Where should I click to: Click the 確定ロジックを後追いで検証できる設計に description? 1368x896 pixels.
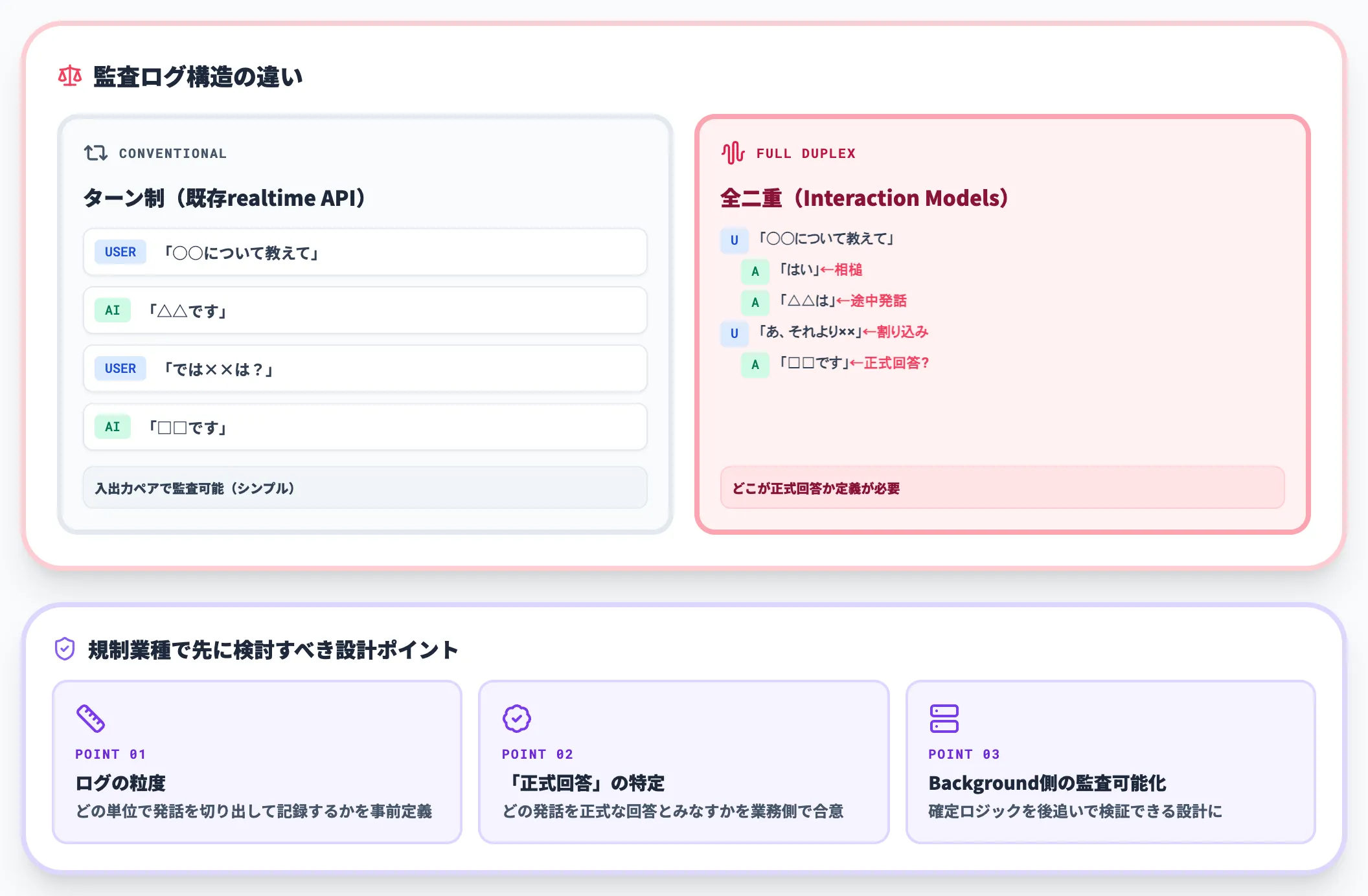click(1075, 811)
